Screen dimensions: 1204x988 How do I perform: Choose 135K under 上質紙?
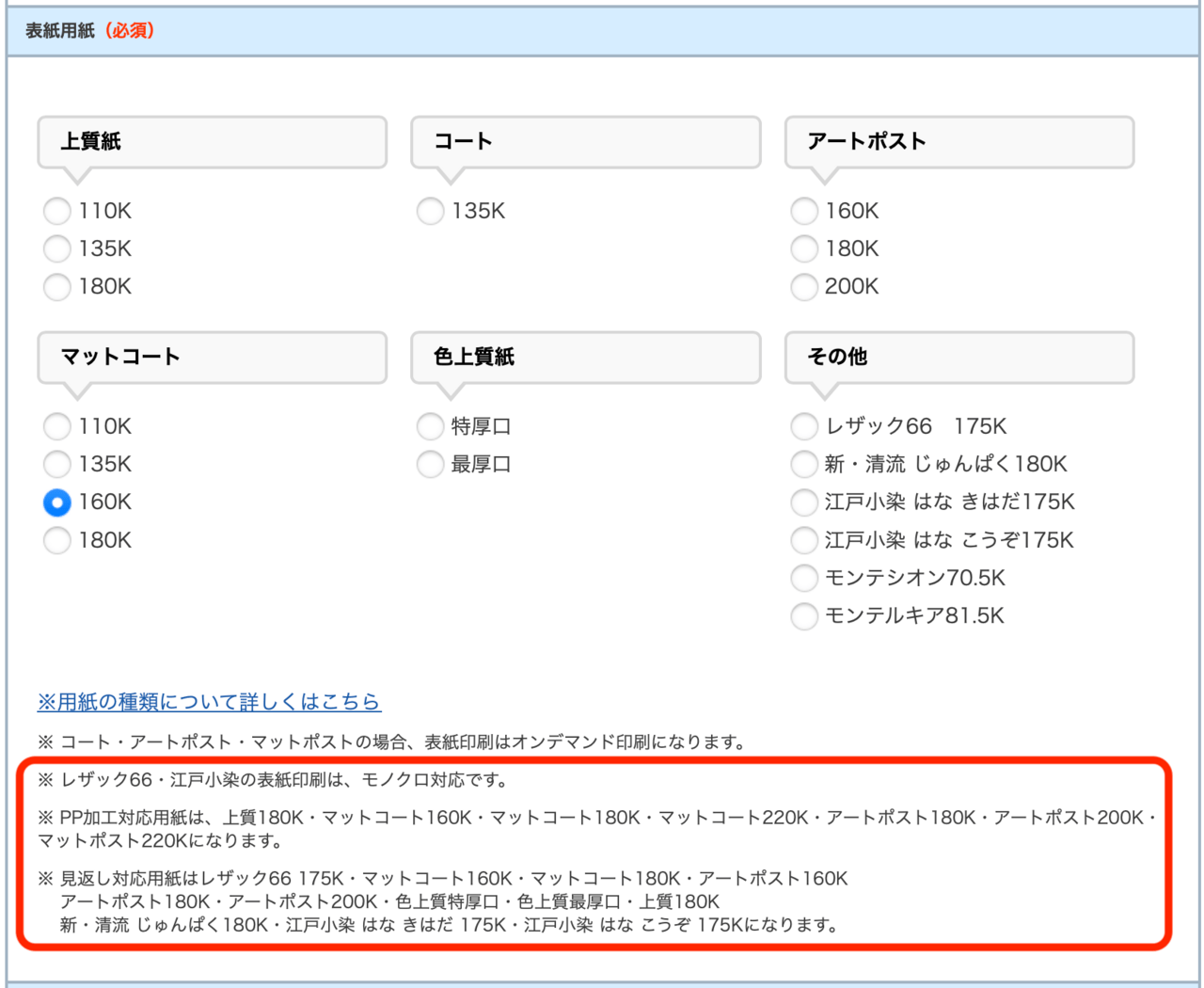click(x=57, y=248)
